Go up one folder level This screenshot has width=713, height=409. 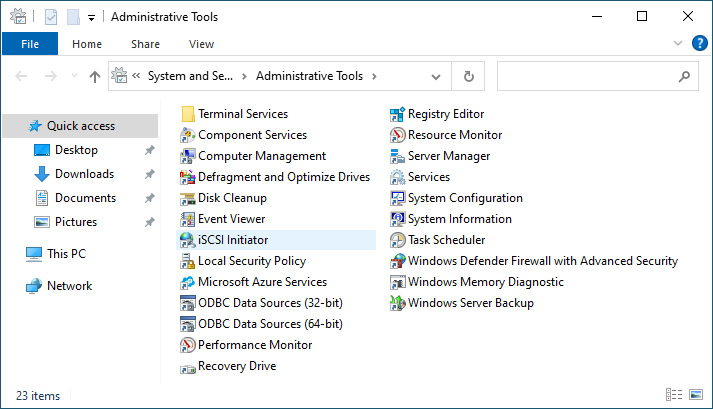95,76
